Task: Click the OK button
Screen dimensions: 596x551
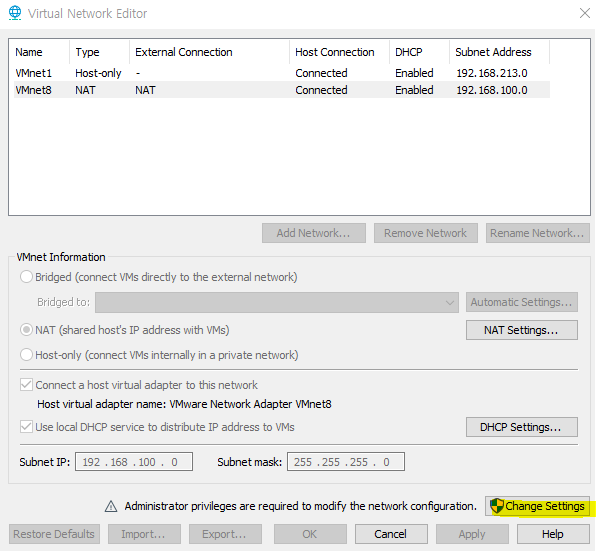Action: tap(310, 534)
